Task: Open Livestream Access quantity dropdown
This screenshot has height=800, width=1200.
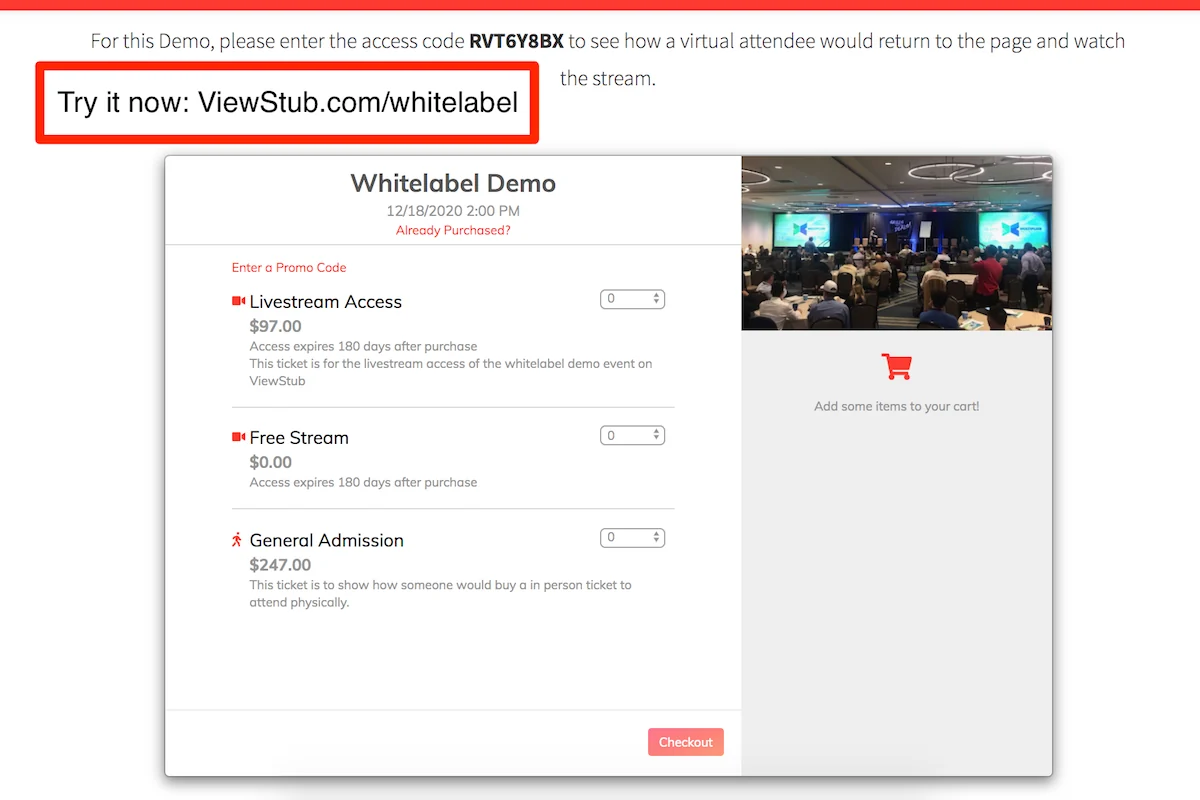Action: click(632, 299)
